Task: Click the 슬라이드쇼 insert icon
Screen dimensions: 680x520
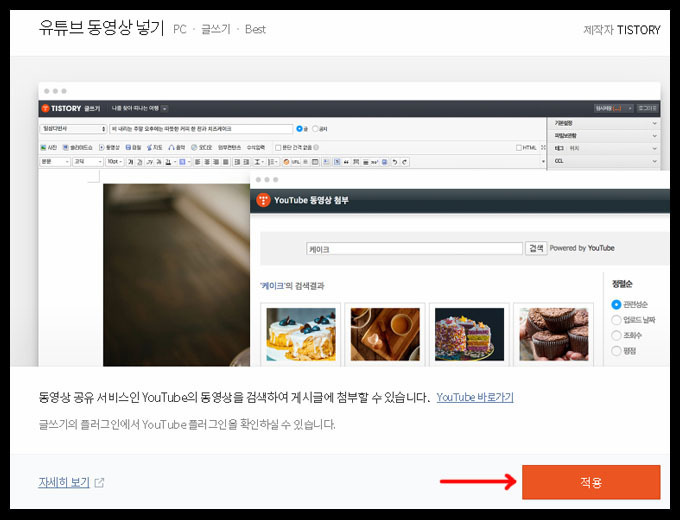Action: 65,147
